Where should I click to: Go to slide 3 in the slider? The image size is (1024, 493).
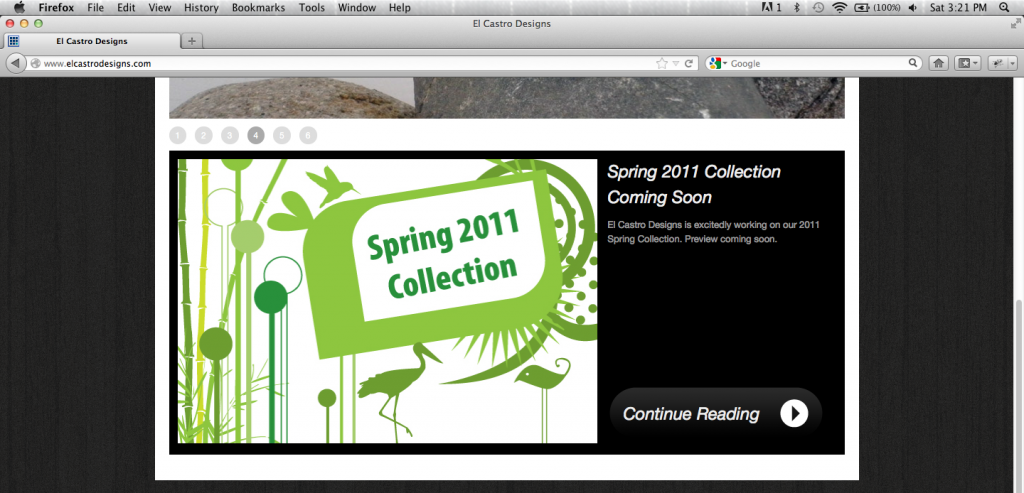coord(230,135)
